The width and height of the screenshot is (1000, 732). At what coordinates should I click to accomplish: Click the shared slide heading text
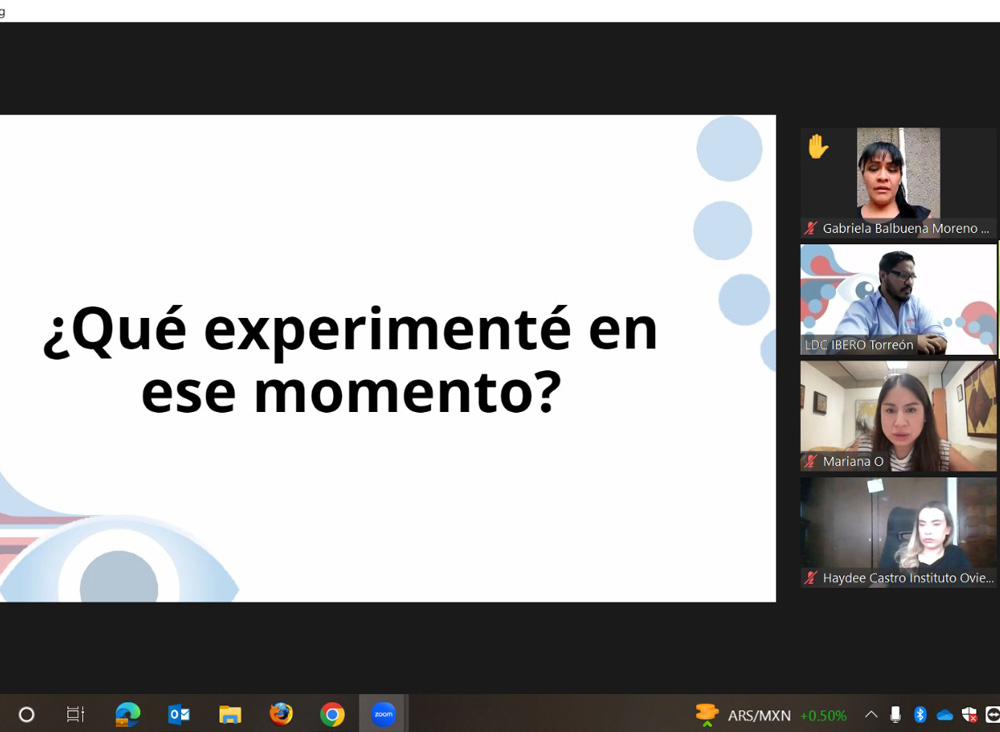click(x=350, y=361)
